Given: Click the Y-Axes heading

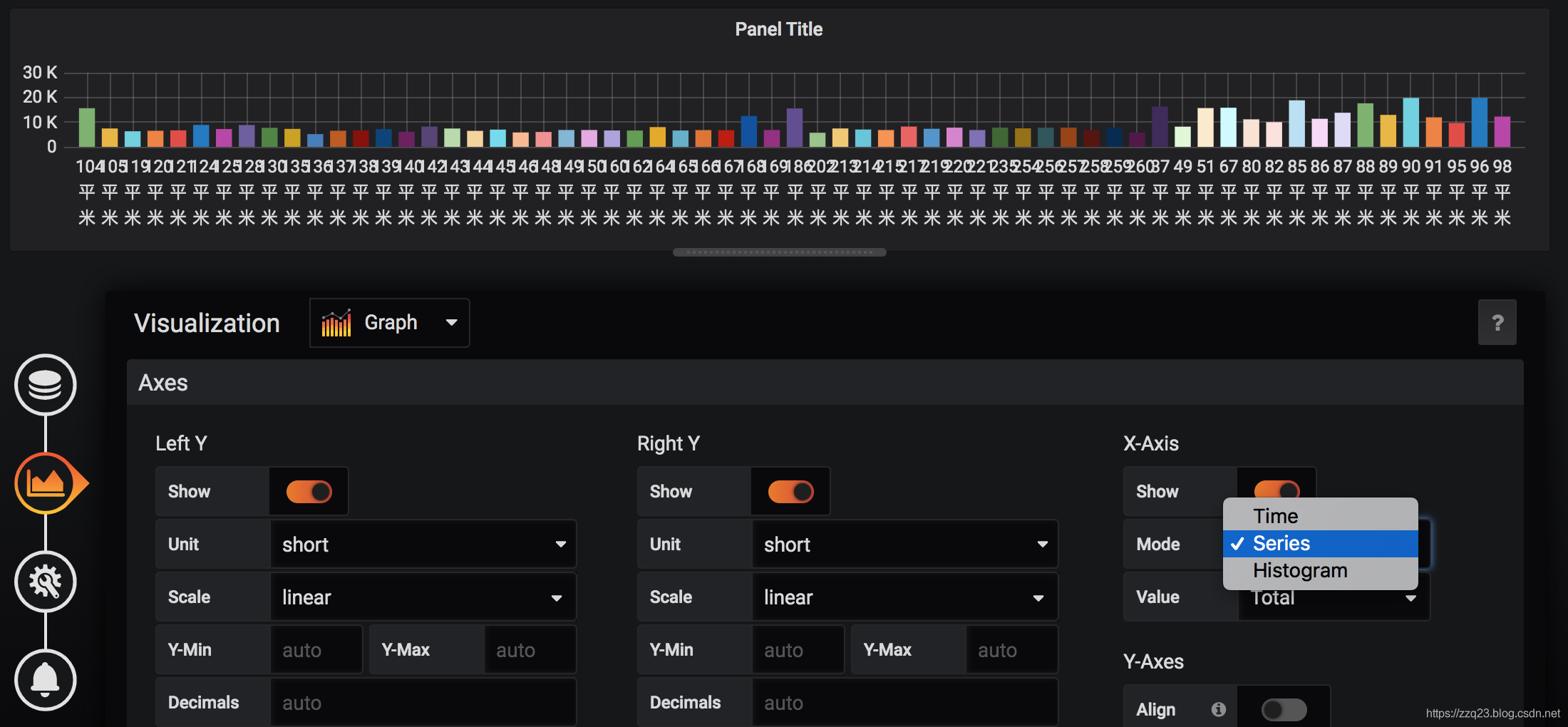Looking at the screenshot, I should point(1153,661).
